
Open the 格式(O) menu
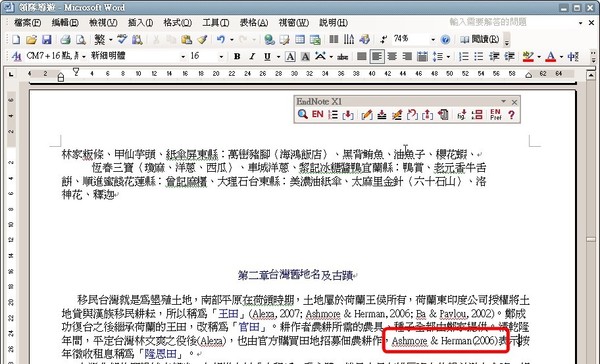pyautogui.click(x=178, y=23)
